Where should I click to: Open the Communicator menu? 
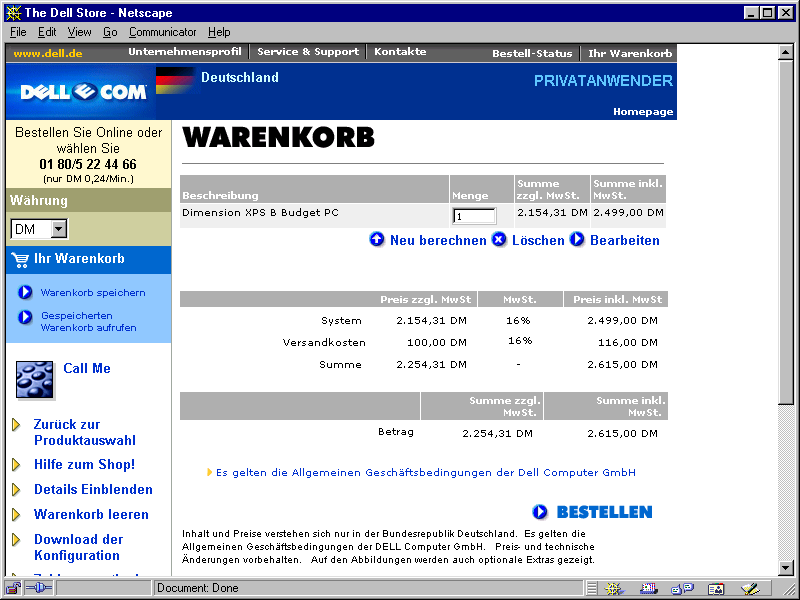click(x=162, y=32)
